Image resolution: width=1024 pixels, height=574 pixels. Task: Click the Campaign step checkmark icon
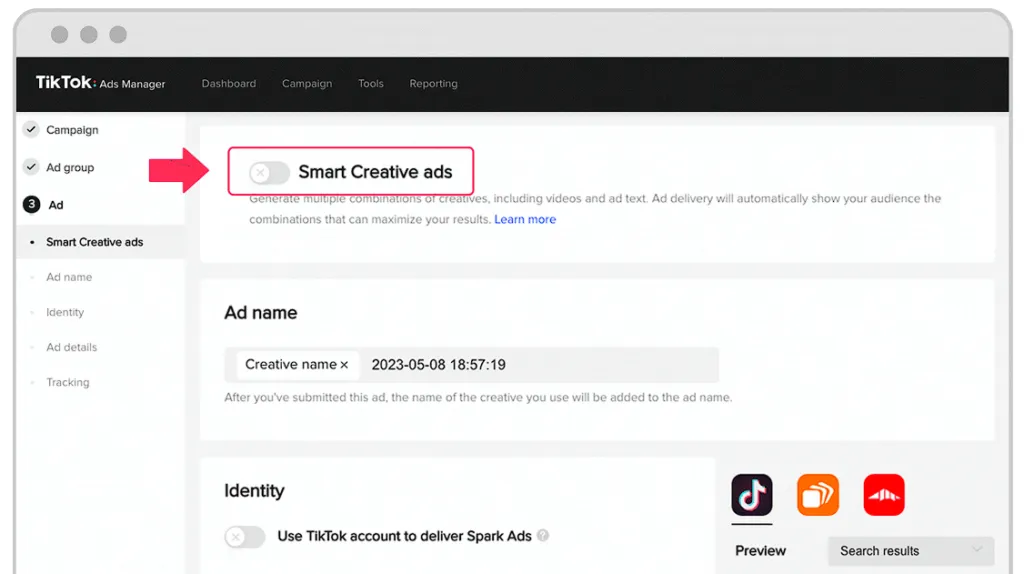pyautogui.click(x=31, y=129)
